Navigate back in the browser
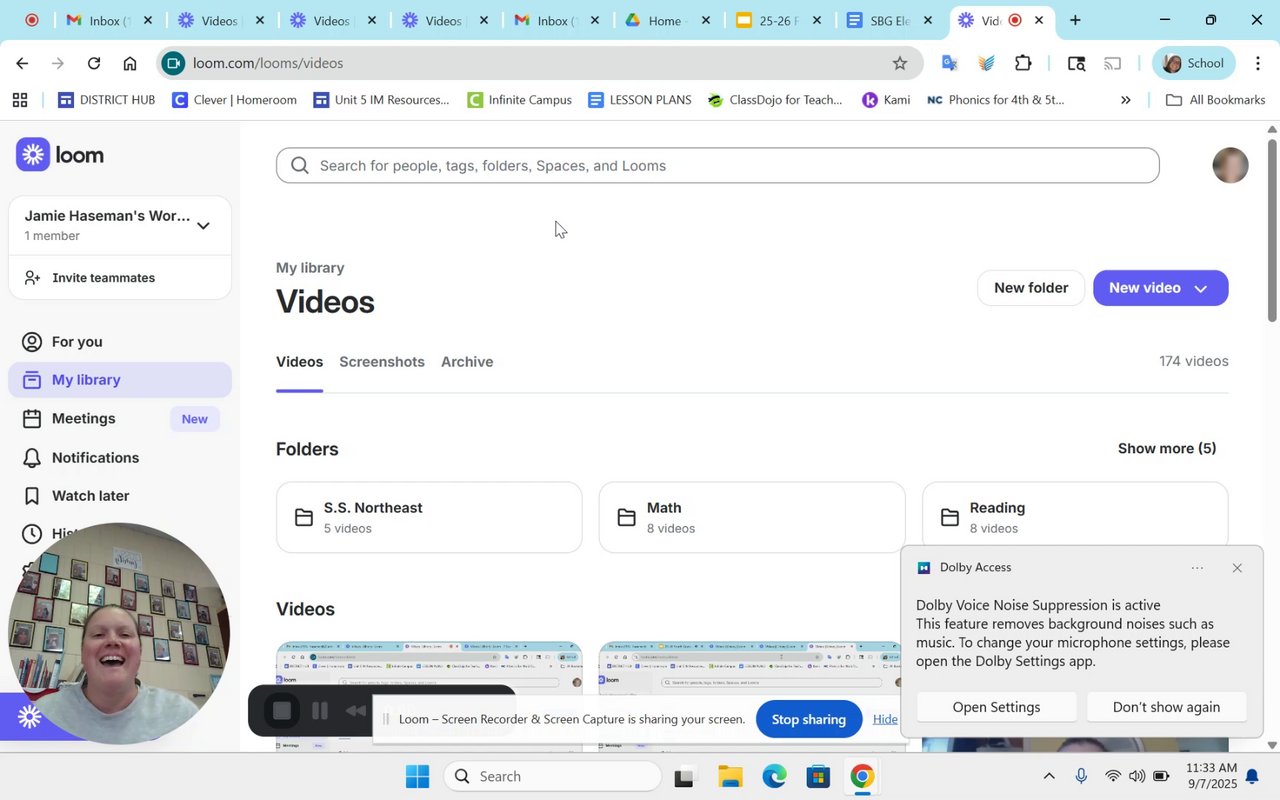This screenshot has height=800, width=1280. pyautogui.click(x=22, y=63)
